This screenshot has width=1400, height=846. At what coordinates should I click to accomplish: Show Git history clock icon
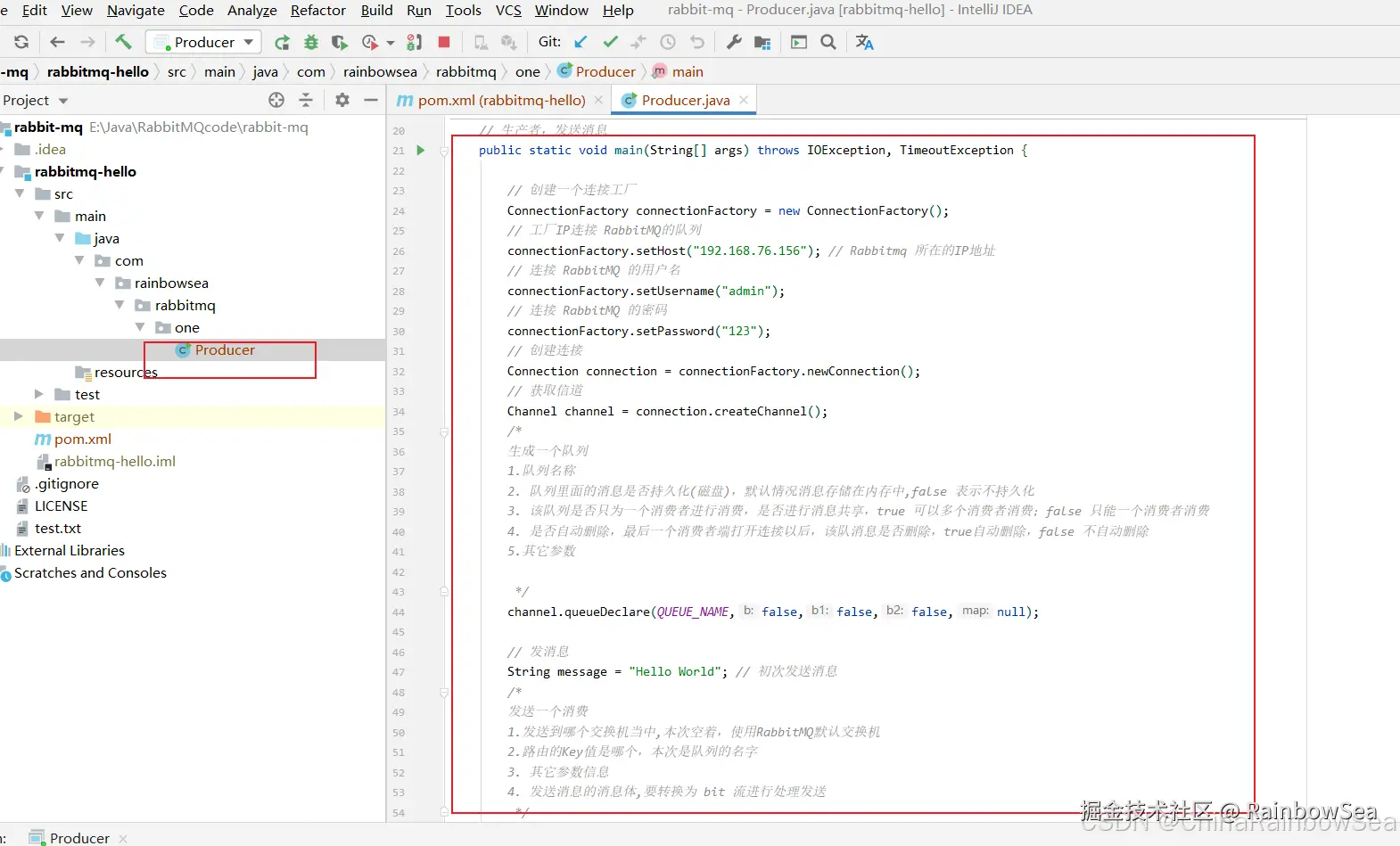point(668,42)
